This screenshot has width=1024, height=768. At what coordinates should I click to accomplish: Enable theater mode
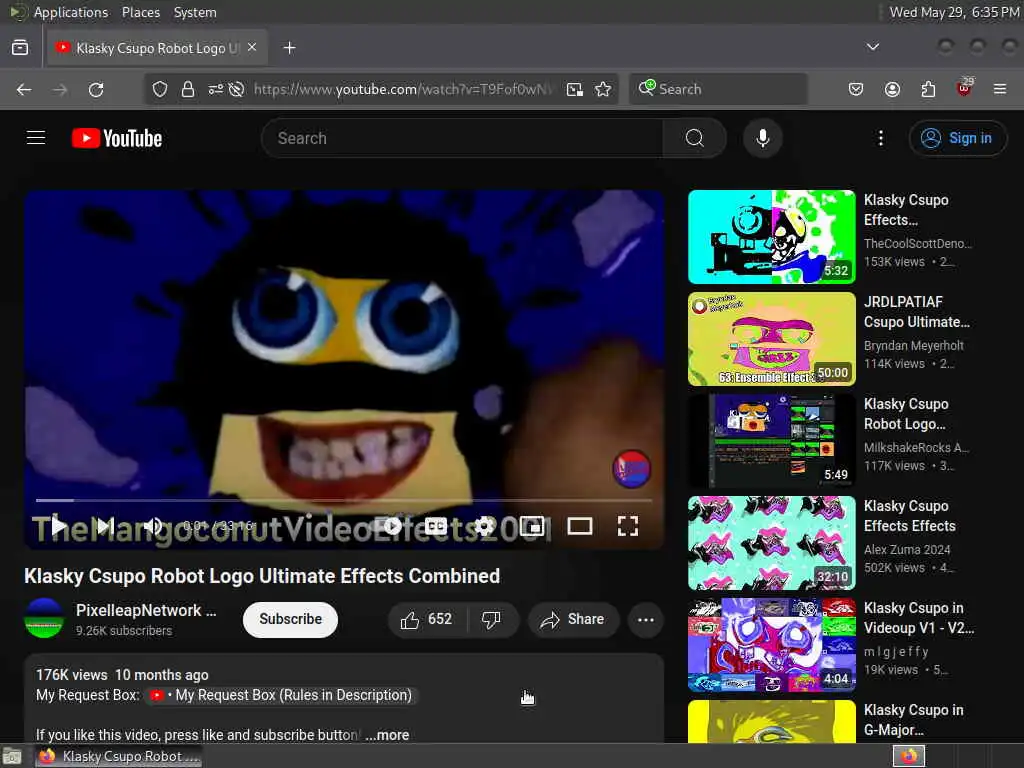tap(579, 526)
